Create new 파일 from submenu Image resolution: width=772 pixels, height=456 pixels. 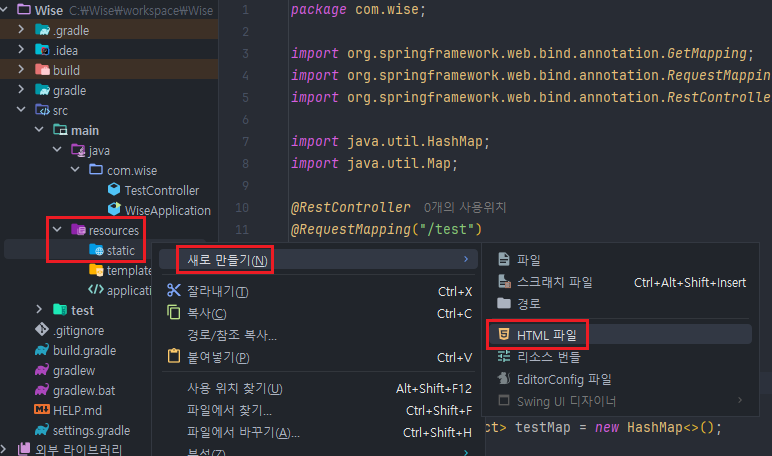pyautogui.click(x=620, y=260)
